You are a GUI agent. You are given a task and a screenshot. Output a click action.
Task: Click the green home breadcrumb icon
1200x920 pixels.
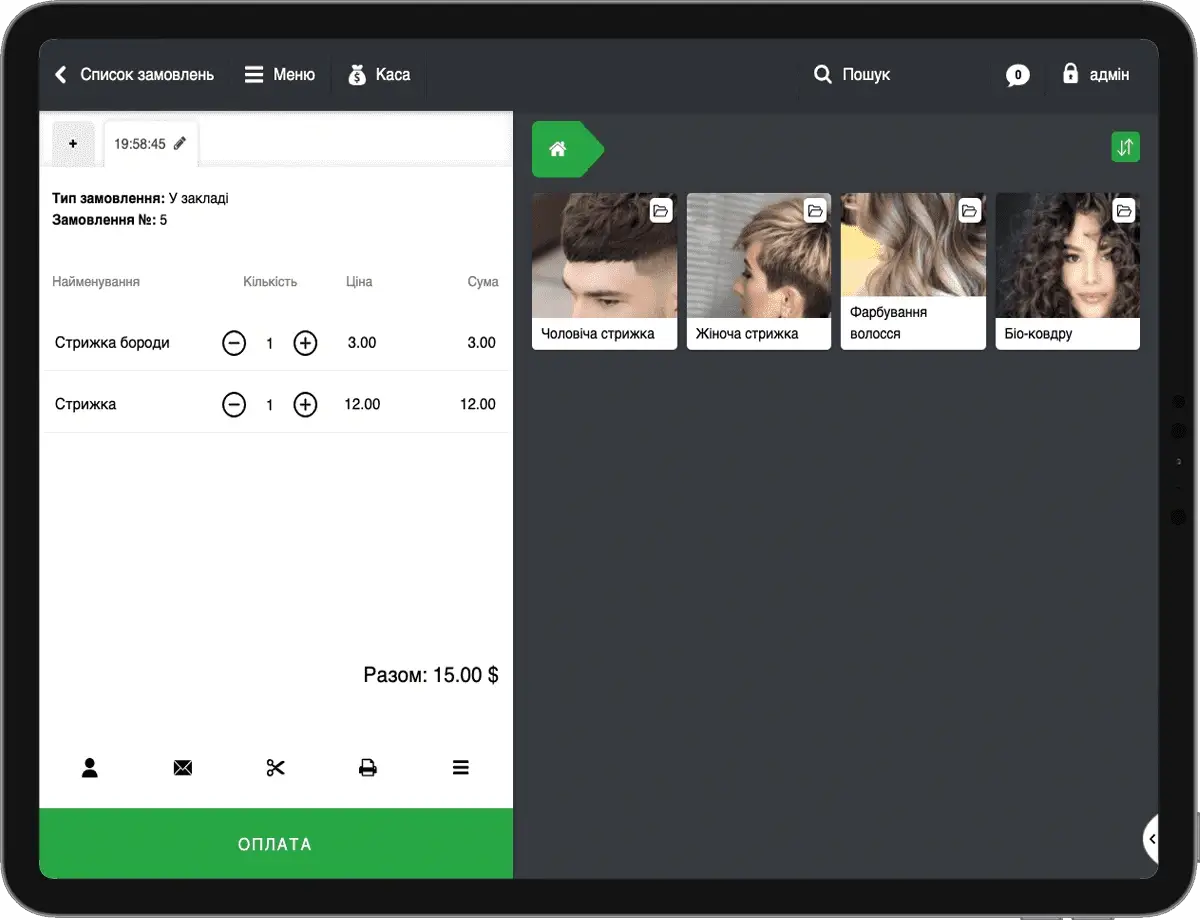(x=558, y=149)
